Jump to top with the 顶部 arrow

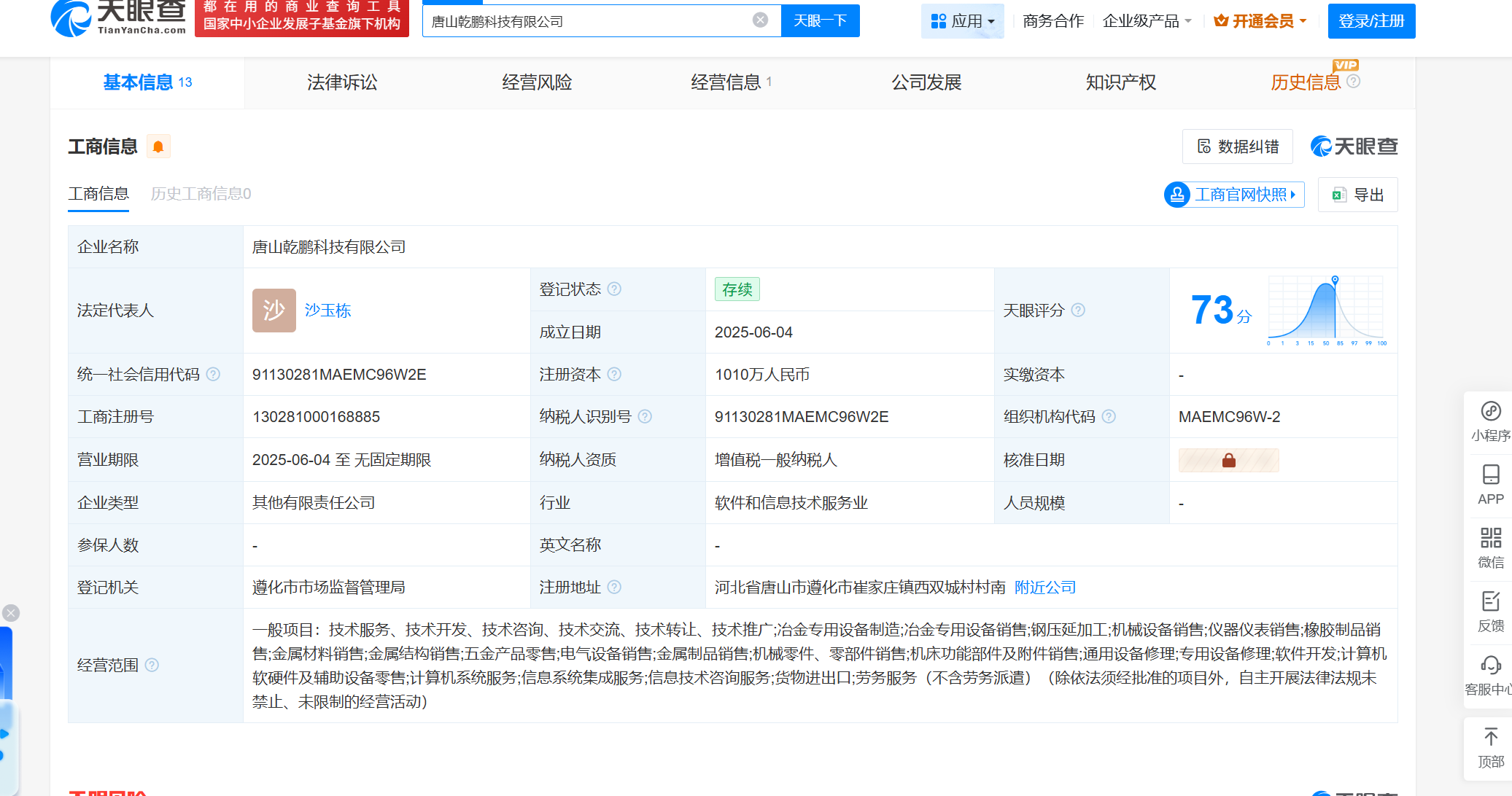1490,748
